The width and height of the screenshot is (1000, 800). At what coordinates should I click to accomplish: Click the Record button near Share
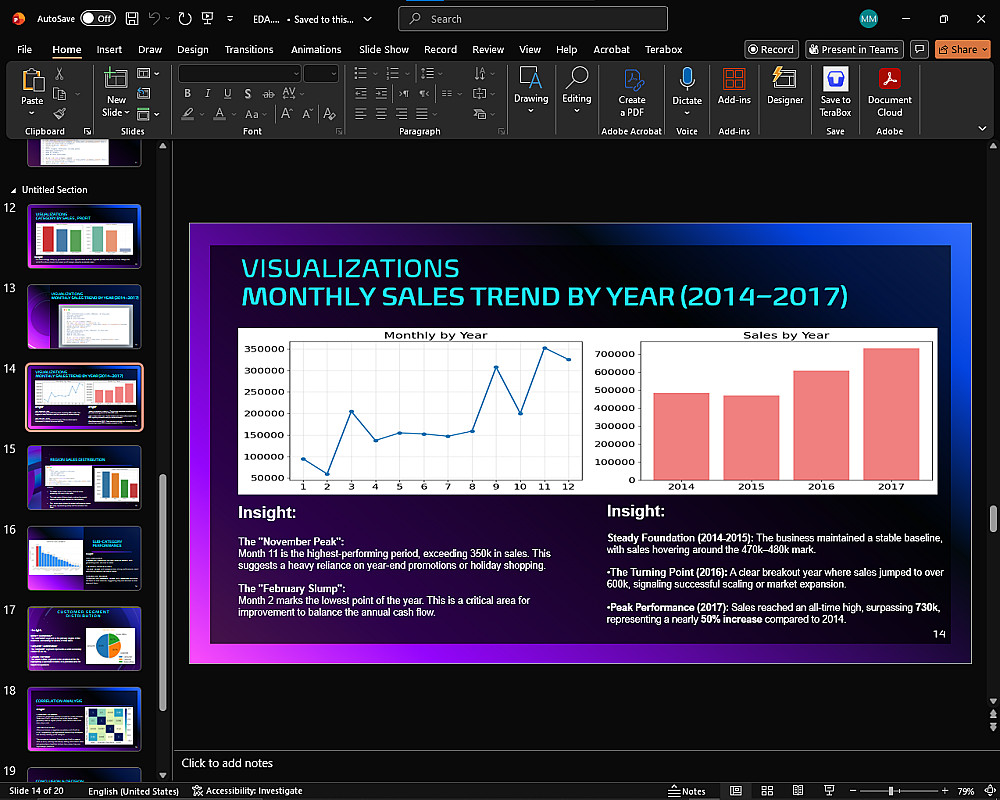point(770,49)
